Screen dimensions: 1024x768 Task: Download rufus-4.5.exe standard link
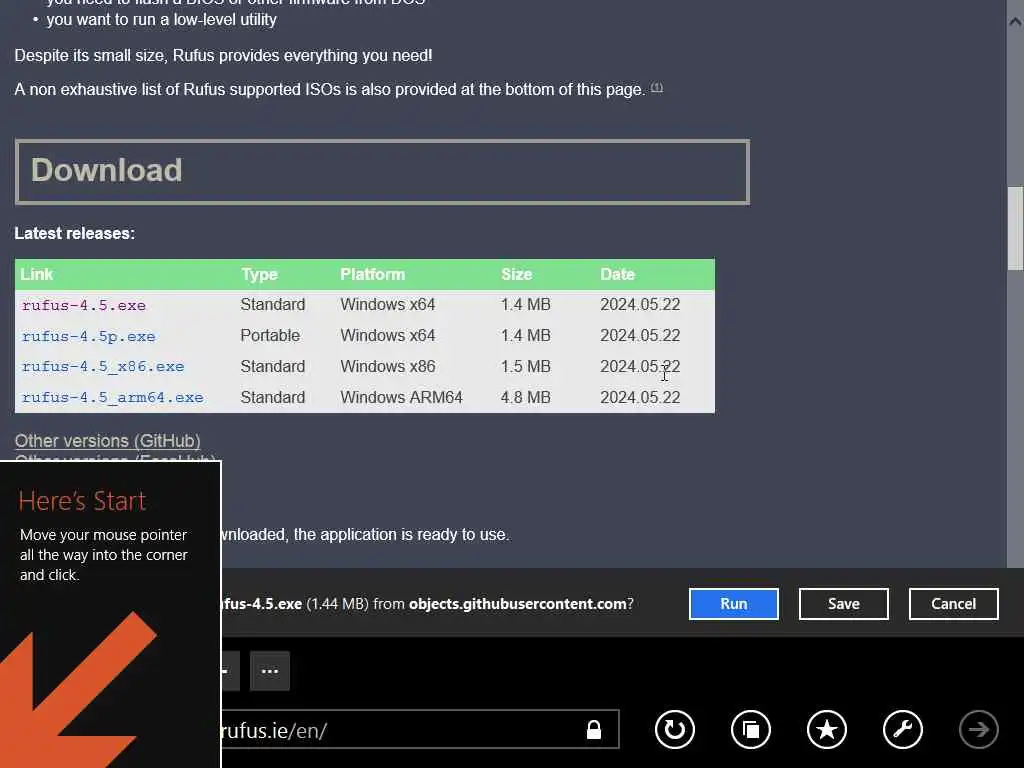[x=84, y=305]
